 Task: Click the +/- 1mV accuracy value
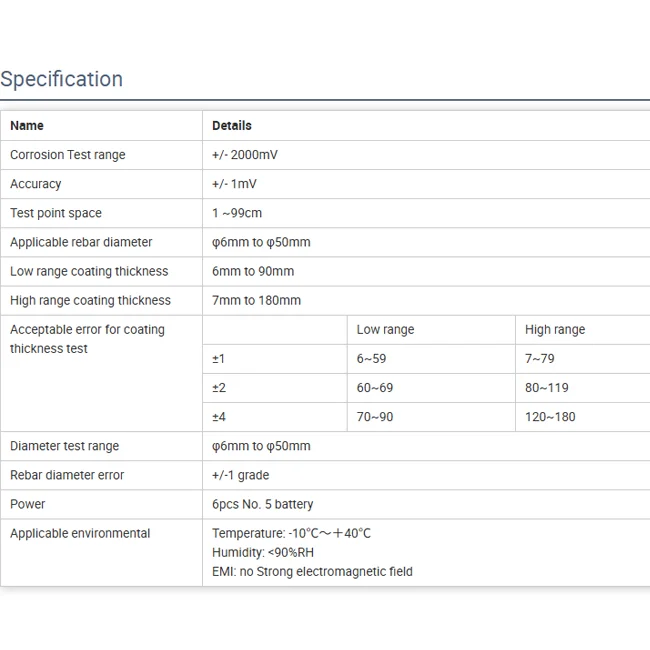pyautogui.click(x=234, y=184)
